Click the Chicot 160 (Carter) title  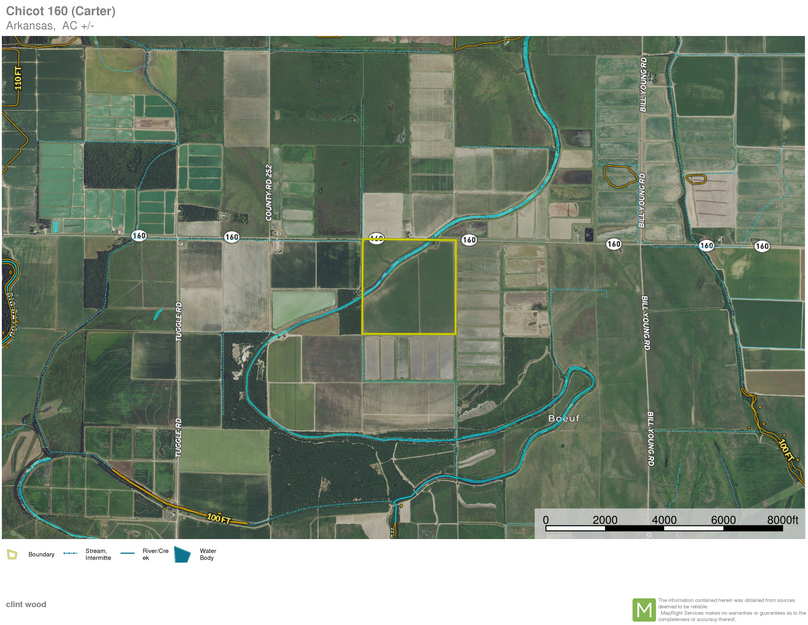(60, 10)
